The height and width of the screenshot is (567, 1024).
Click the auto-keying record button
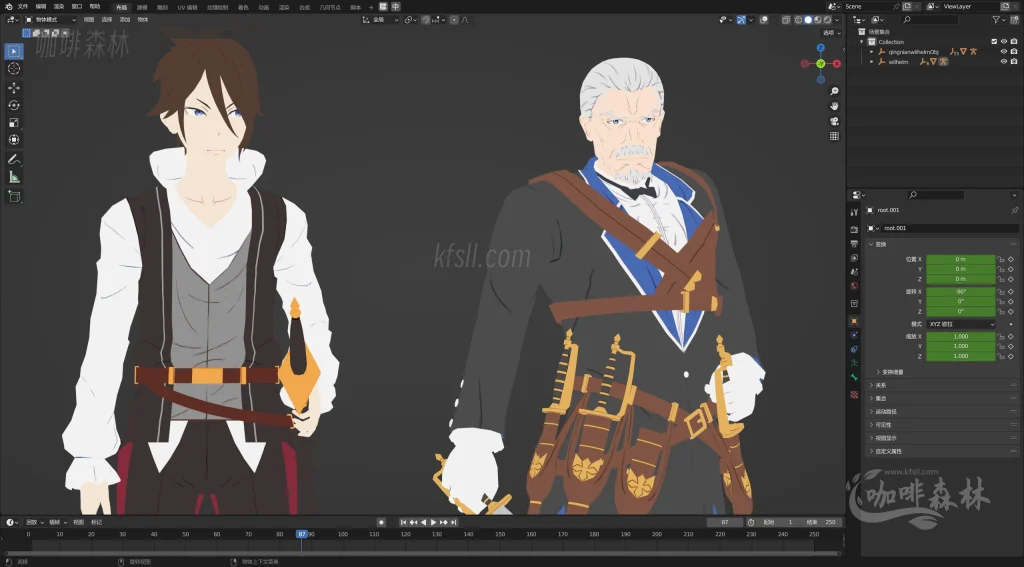click(x=381, y=522)
